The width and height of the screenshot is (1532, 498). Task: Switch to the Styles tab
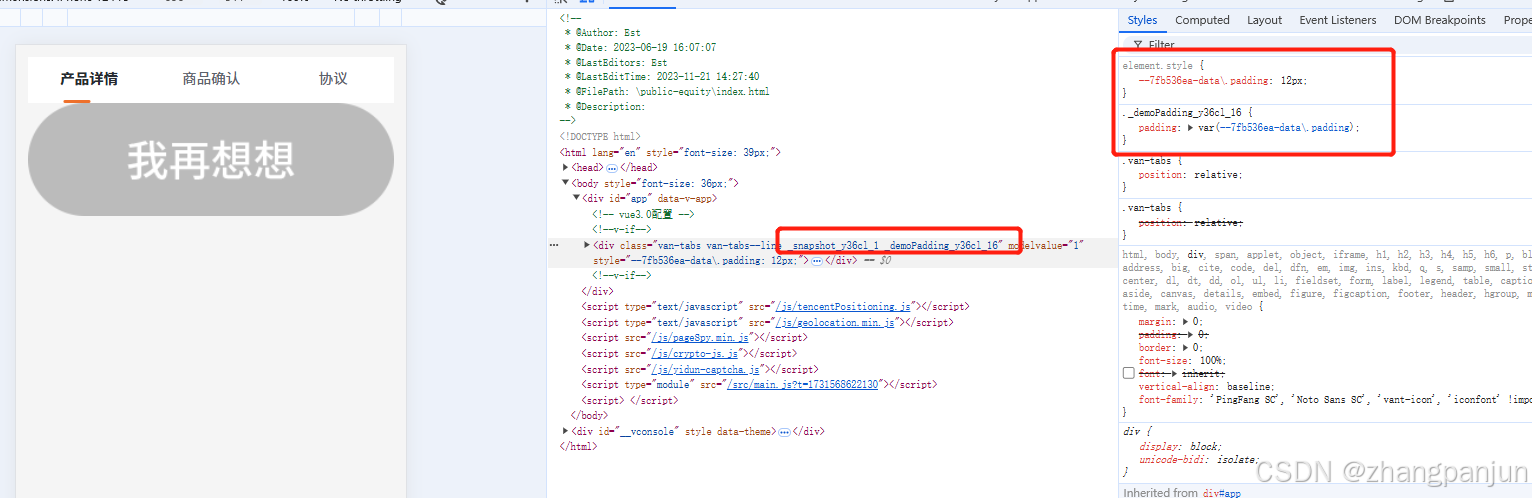pos(1142,20)
